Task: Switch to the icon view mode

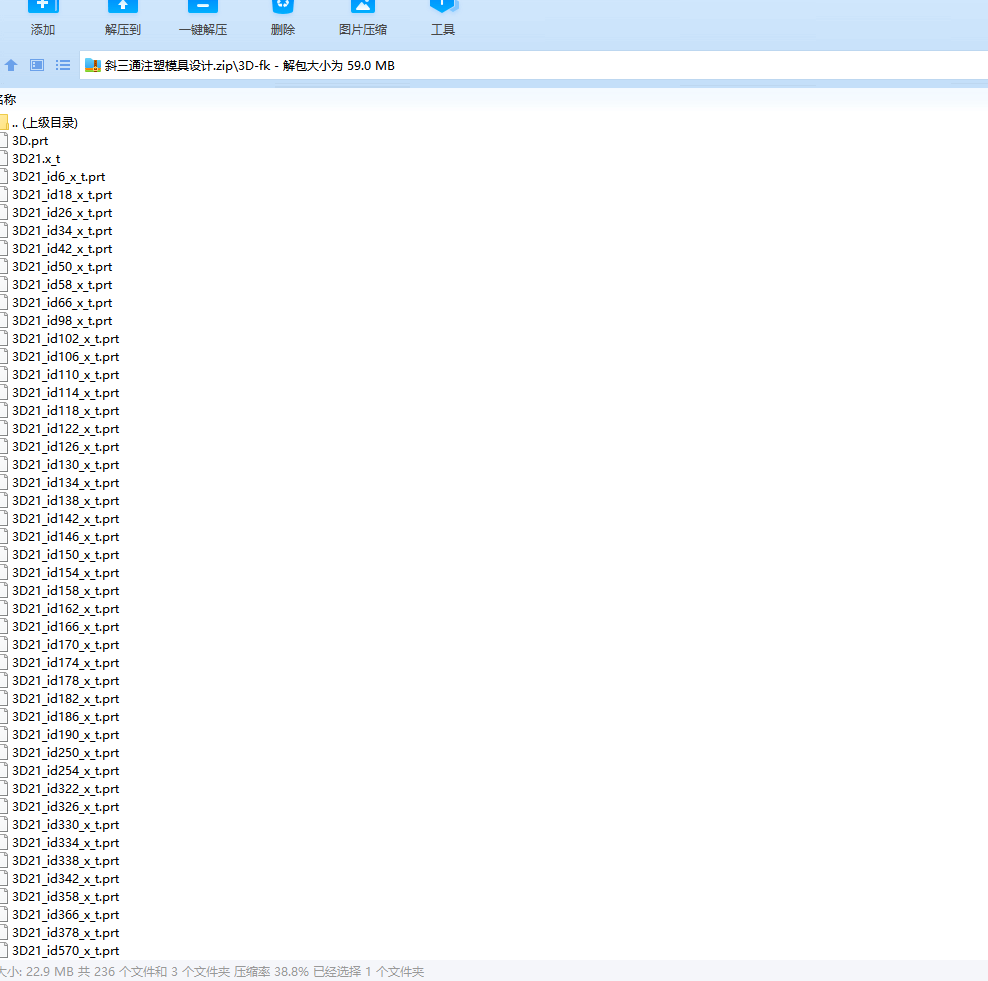Action: click(x=37, y=65)
